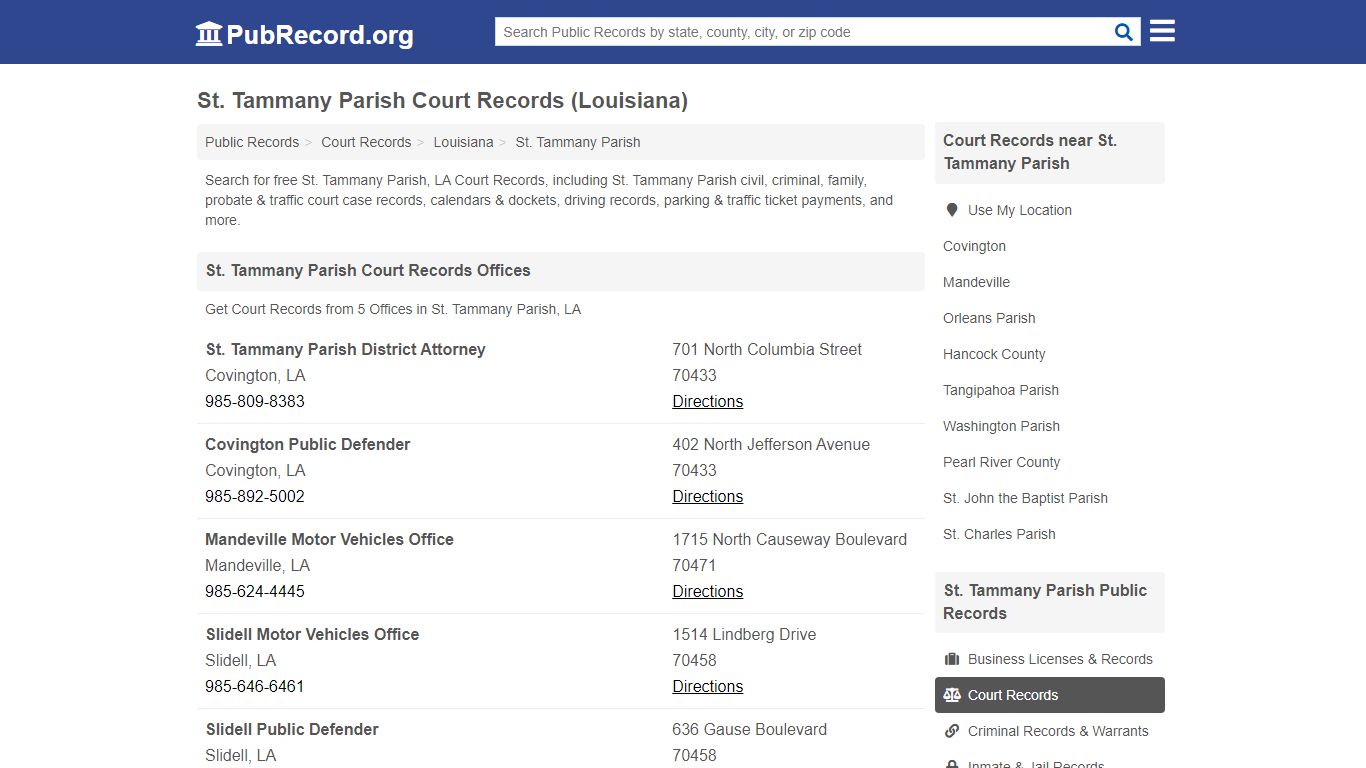This screenshot has height=768, width=1366.
Task: Open Slidell Public Defender listing
Action: pyautogui.click(x=292, y=729)
